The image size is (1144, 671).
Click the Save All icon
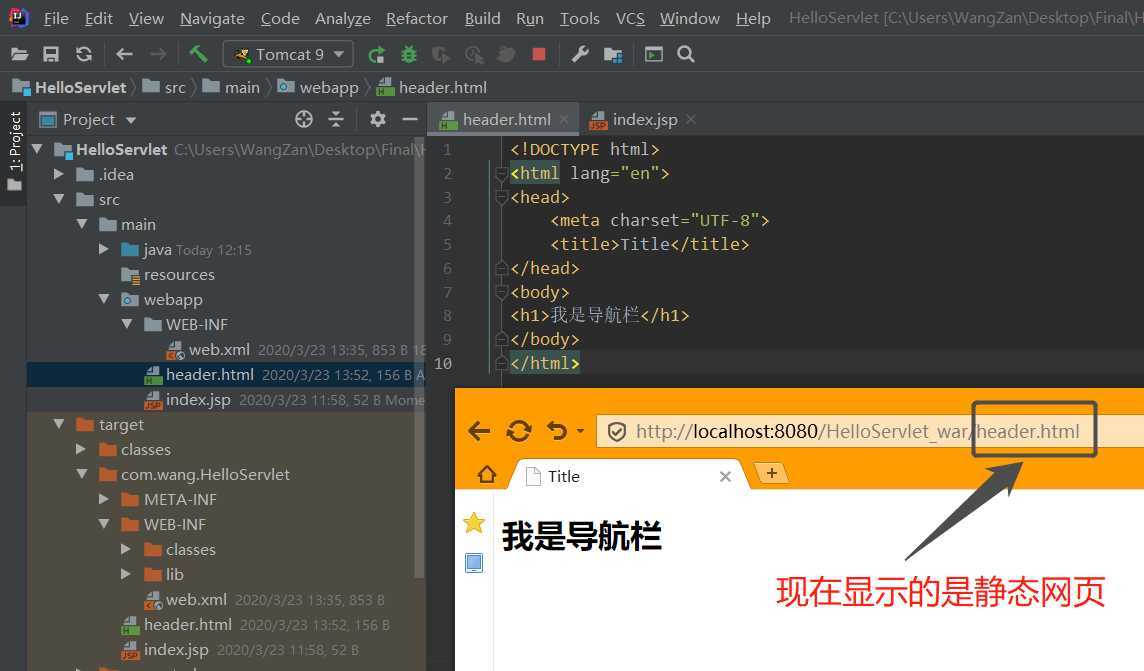tap(50, 54)
